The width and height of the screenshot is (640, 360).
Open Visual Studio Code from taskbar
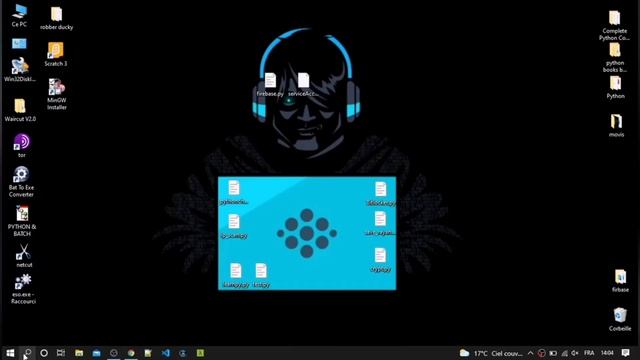(x=165, y=353)
